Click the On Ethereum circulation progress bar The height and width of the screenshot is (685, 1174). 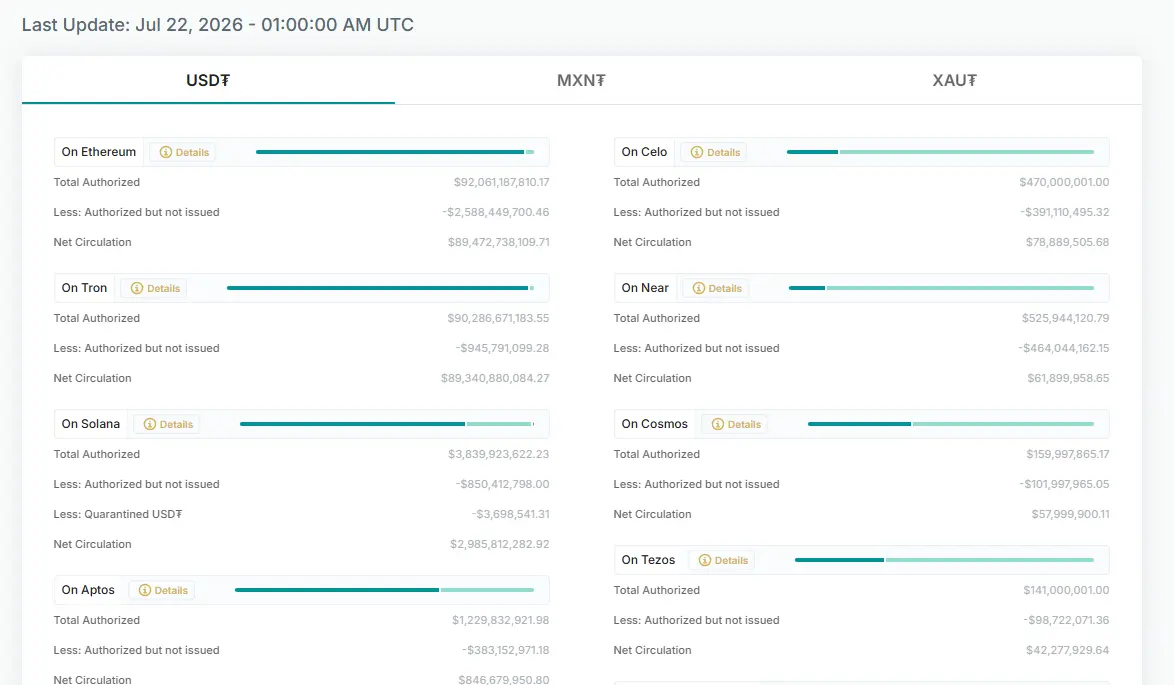(x=395, y=152)
